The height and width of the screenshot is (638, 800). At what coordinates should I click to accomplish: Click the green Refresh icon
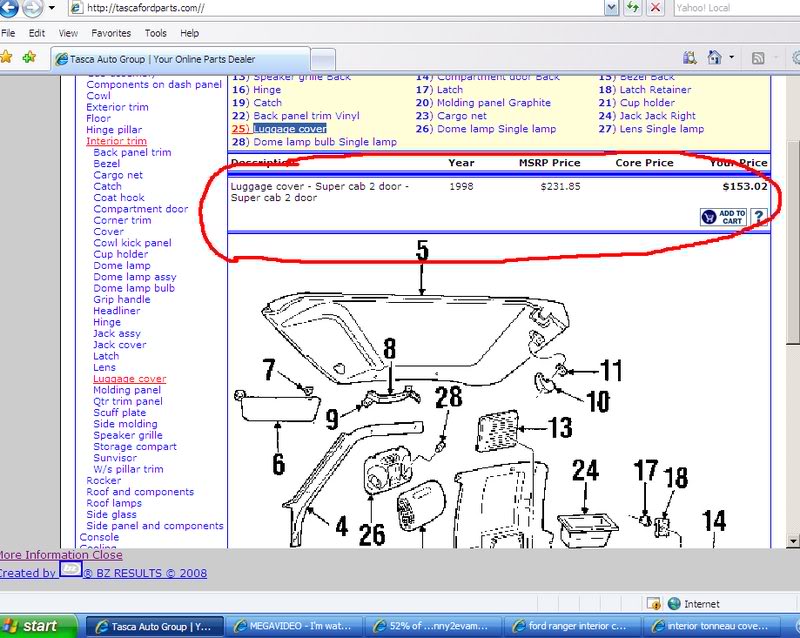[633, 7]
